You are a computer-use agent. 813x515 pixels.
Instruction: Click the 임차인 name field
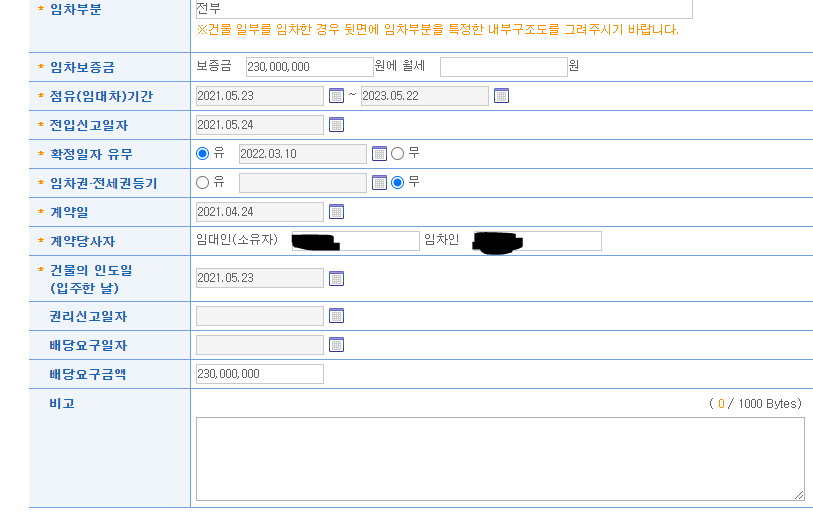click(x=535, y=241)
